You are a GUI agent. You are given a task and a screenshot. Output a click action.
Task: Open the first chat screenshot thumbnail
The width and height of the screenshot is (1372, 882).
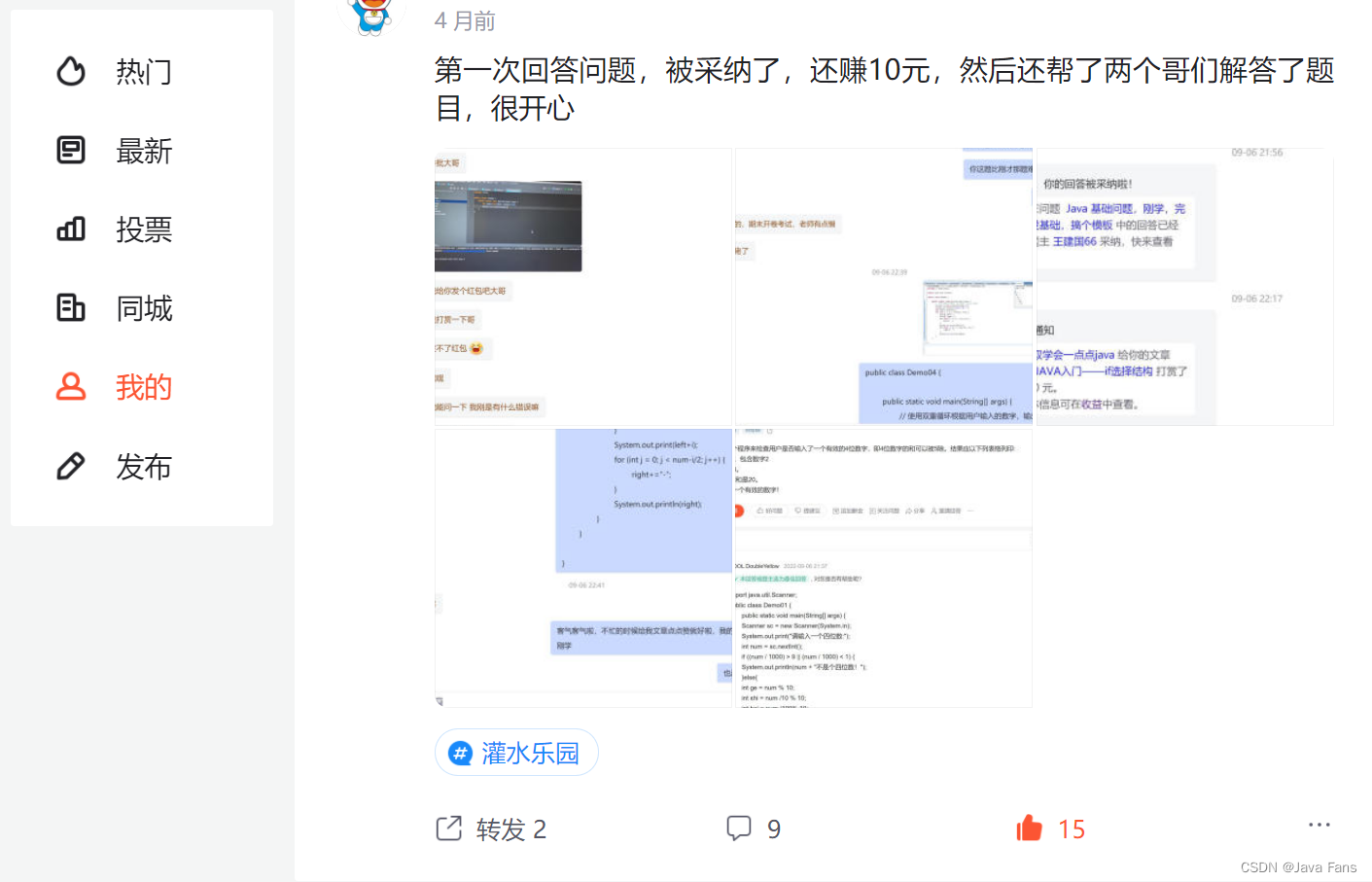point(583,287)
